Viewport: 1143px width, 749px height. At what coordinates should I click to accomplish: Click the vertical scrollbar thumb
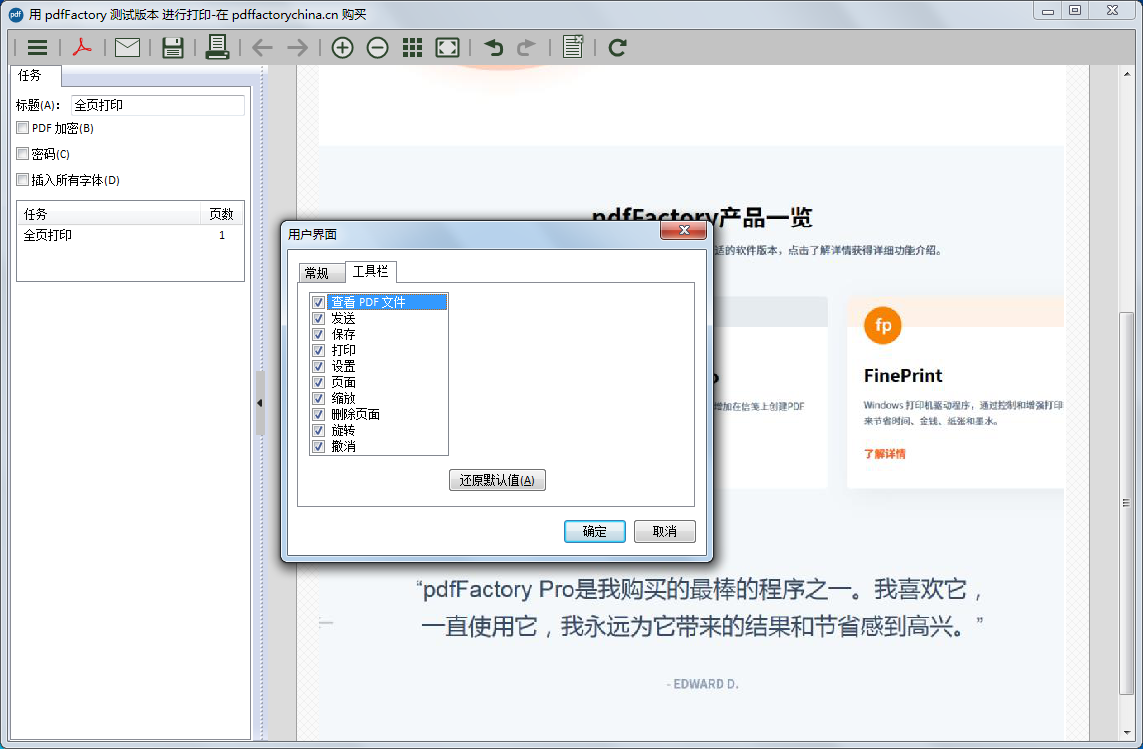point(1126,503)
